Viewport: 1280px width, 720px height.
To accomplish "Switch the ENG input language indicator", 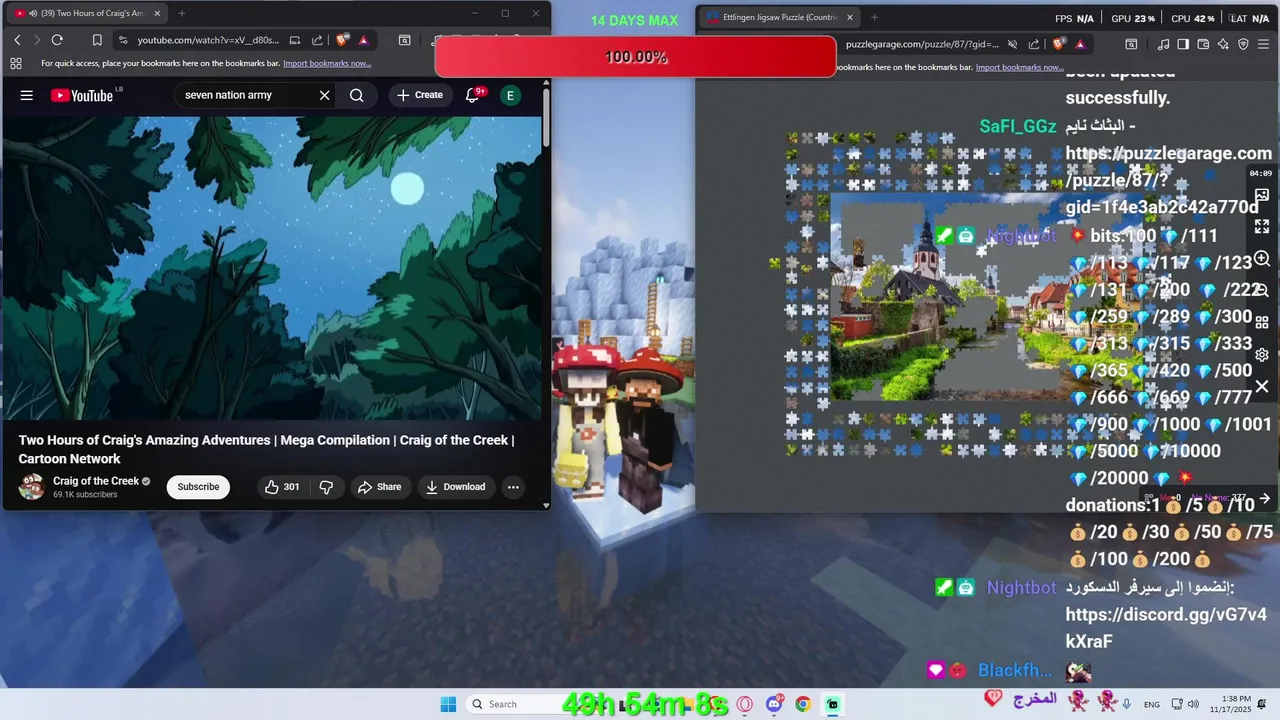I will (1152, 704).
